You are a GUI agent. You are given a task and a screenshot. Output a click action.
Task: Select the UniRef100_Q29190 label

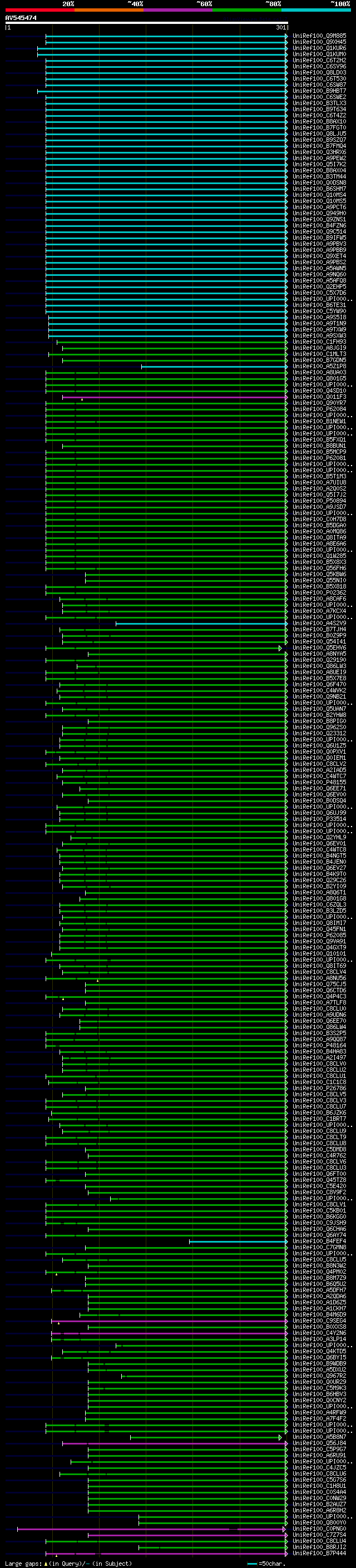[x=319, y=660]
